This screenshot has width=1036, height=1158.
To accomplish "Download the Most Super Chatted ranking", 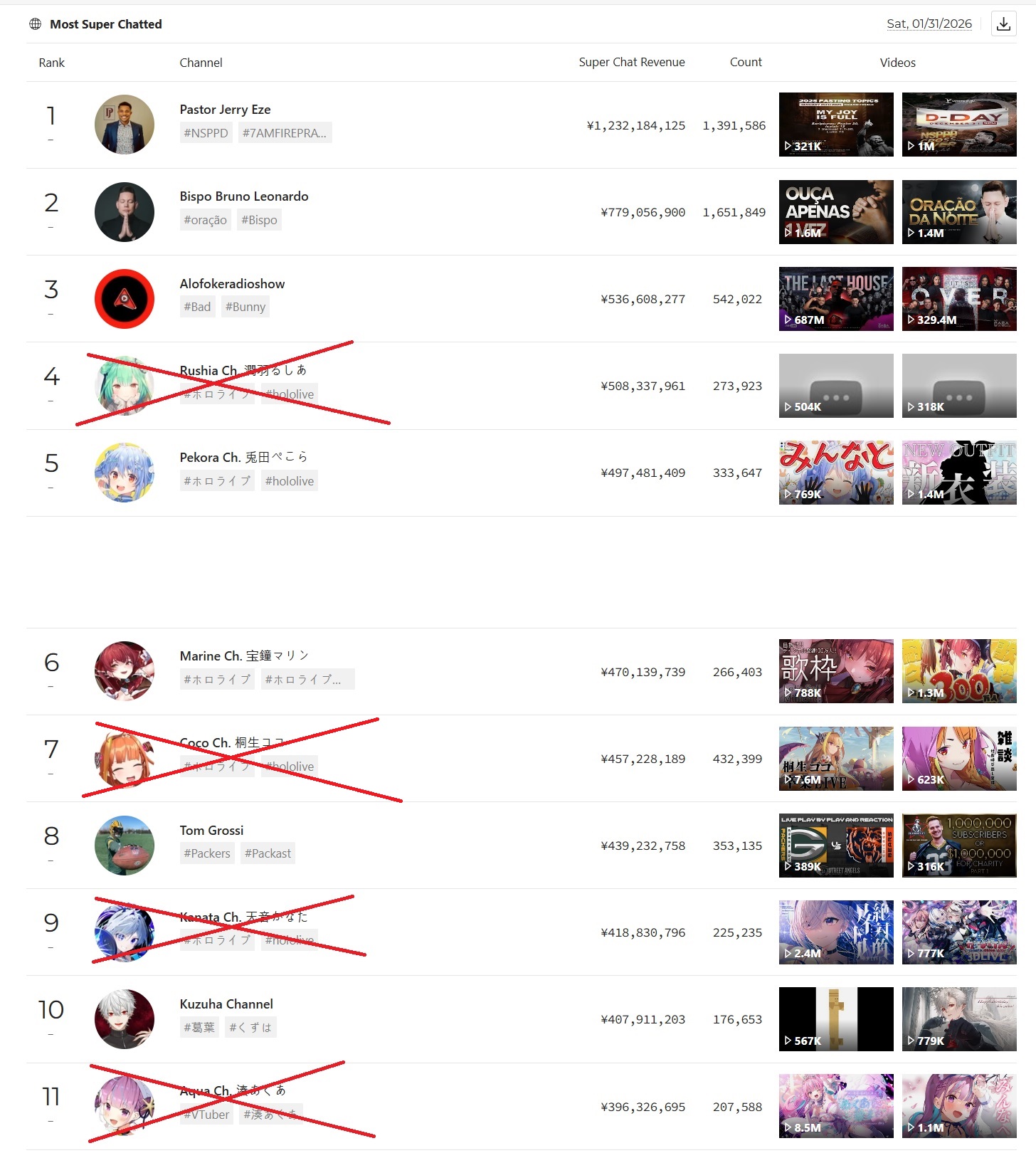I will pos(1003,23).
